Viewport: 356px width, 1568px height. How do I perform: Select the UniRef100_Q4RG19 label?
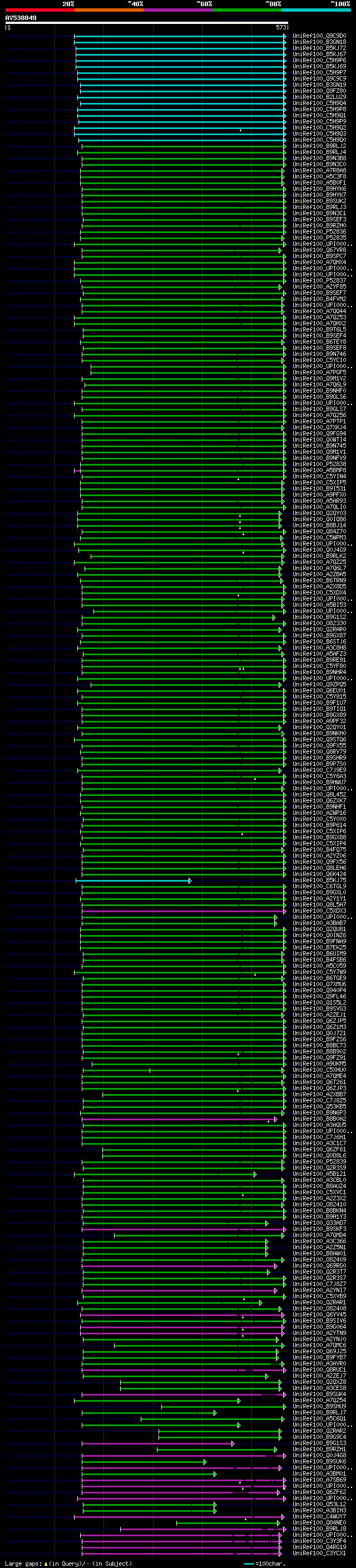pos(319,1547)
